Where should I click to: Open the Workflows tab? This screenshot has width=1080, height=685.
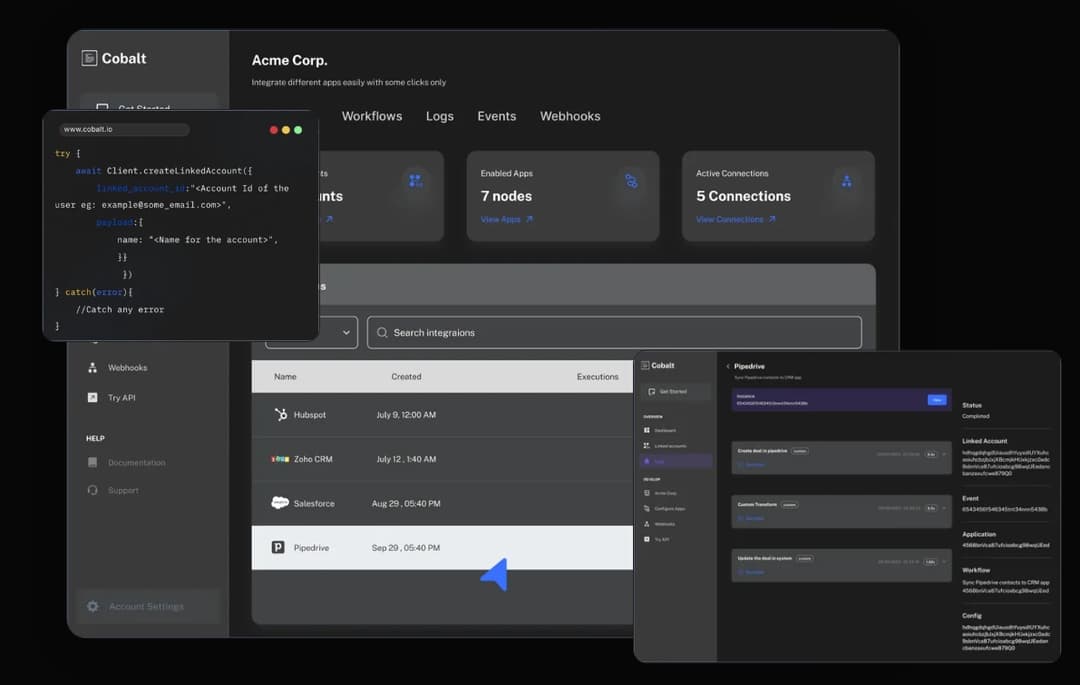pyautogui.click(x=372, y=116)
